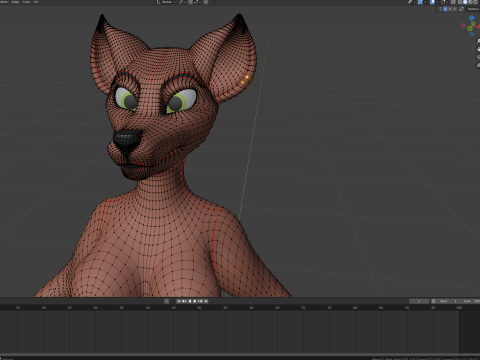Switch to rendered shading
The width and height of the screenshot is (480, 360).
pos(476,2)
